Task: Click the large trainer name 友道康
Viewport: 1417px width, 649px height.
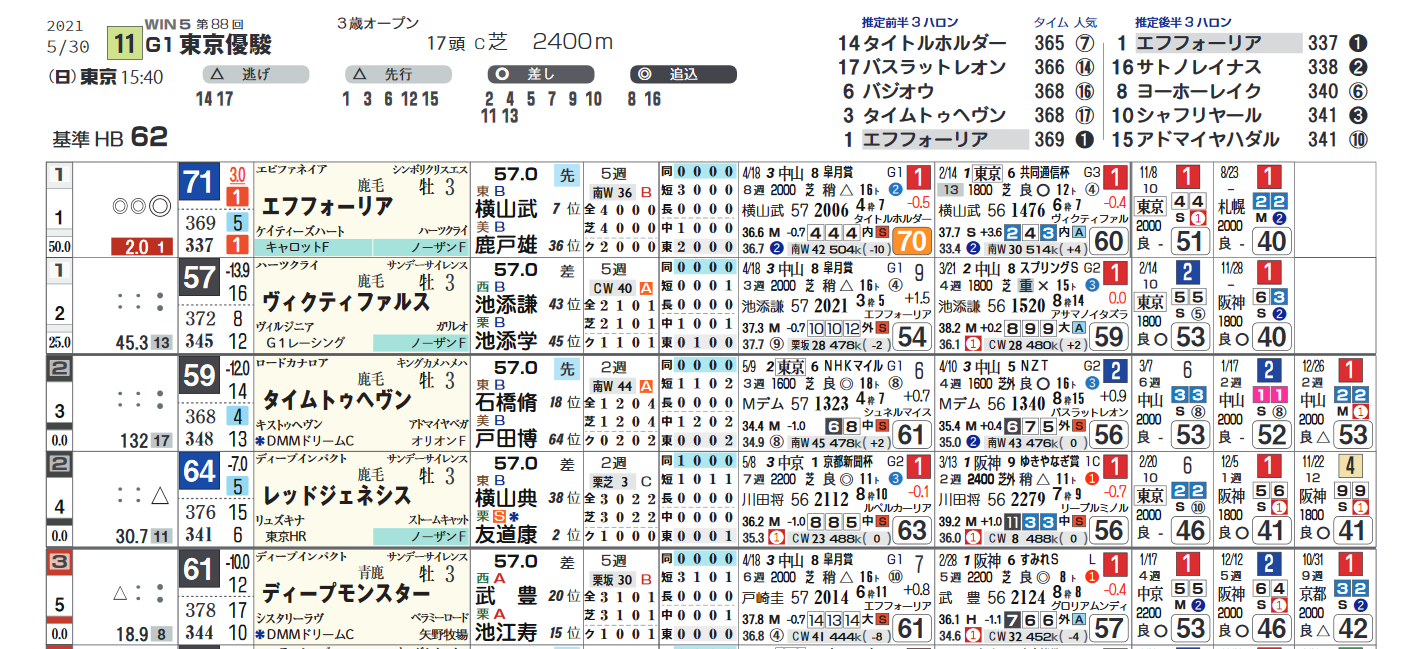Action: (506, 535)
